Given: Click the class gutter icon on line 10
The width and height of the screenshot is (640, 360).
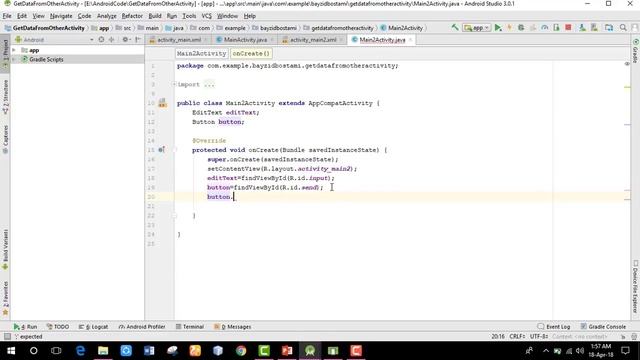Looking at the screenshot, I should (x=162, y=103).
